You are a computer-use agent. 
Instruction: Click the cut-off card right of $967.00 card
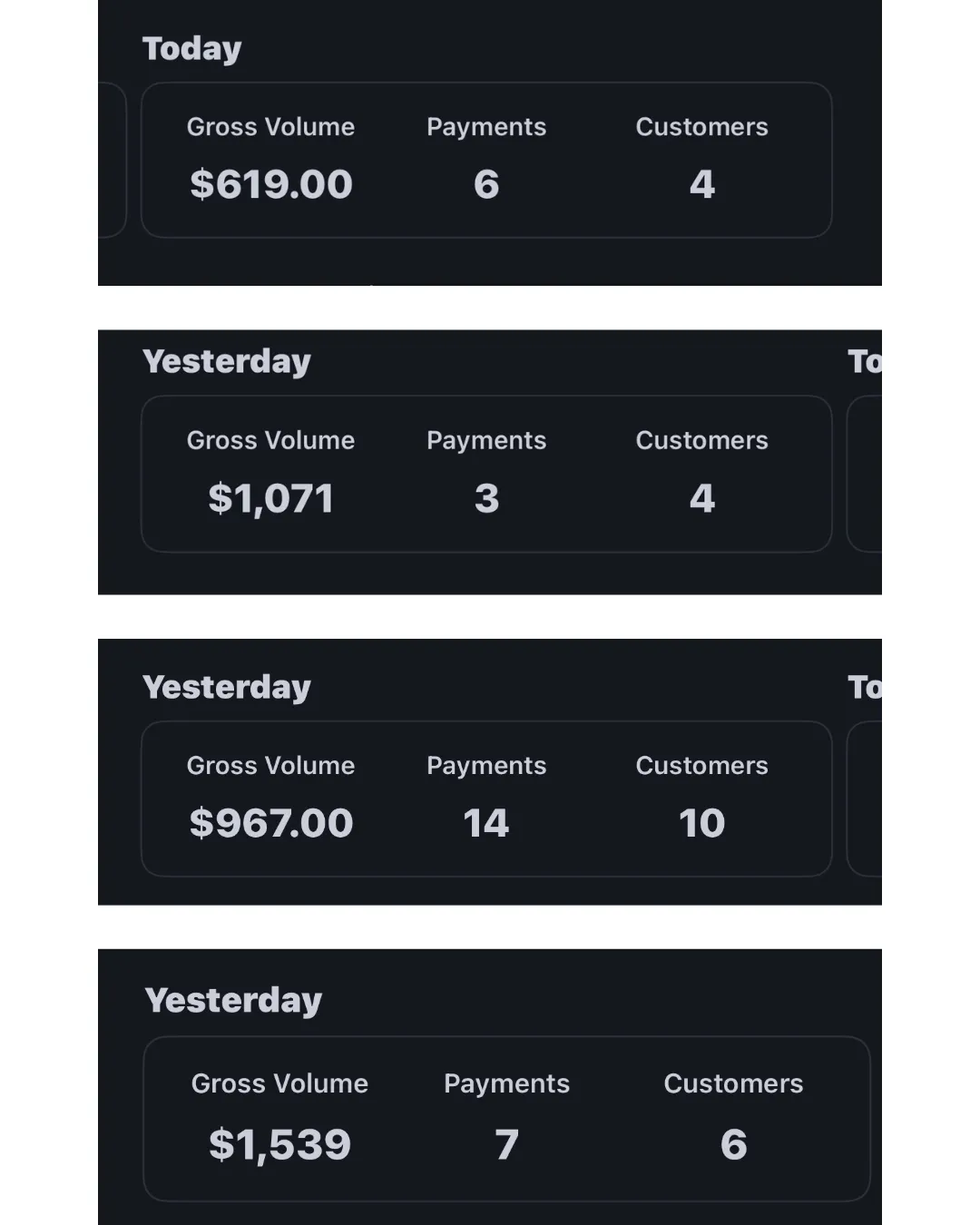click(x=864, y=799)
